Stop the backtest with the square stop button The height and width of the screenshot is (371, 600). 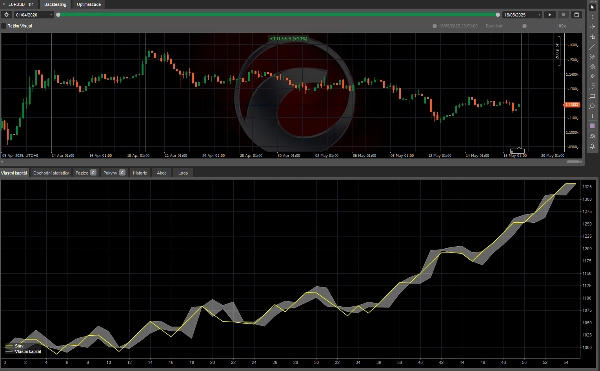(x=563, y=15)
